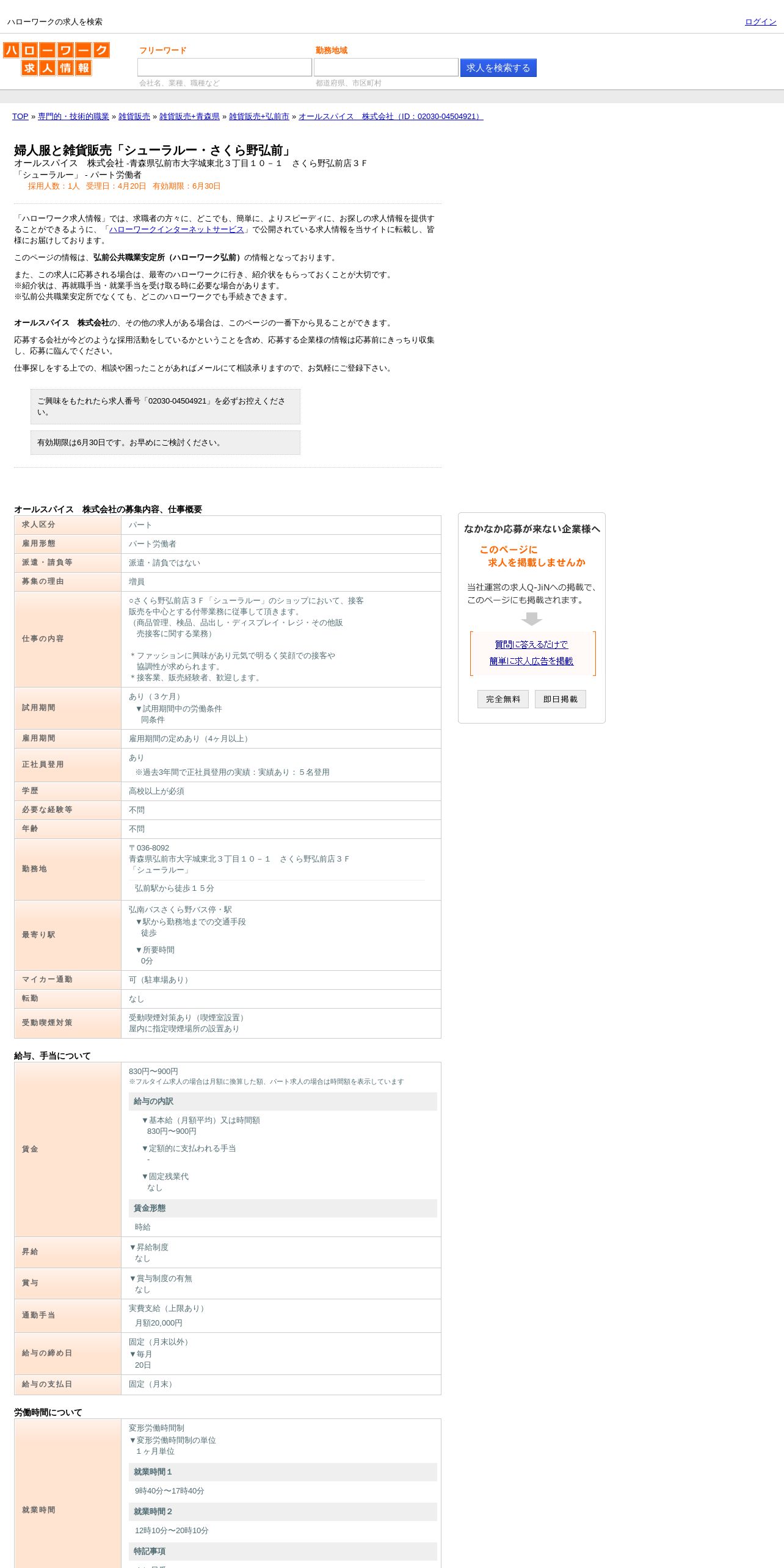Click the down arrow icon in sidebar
The width and height of the screenshot is (784, 1568).
tap(532, 619)
